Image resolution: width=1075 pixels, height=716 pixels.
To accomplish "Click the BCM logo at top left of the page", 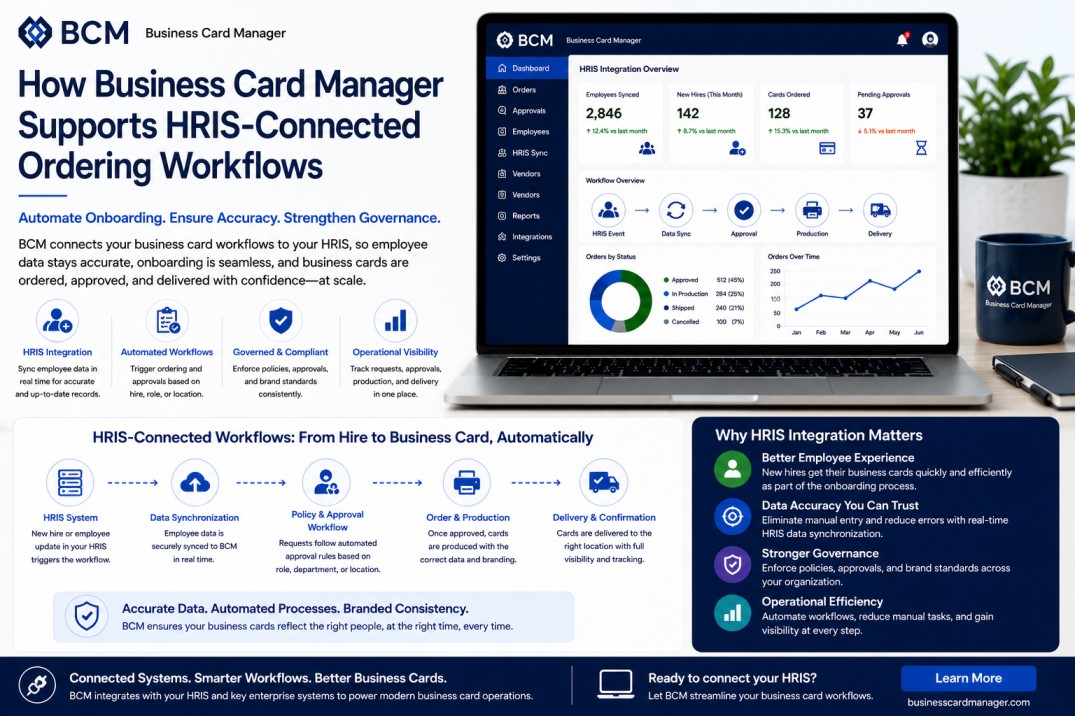I will pos(73,32).
